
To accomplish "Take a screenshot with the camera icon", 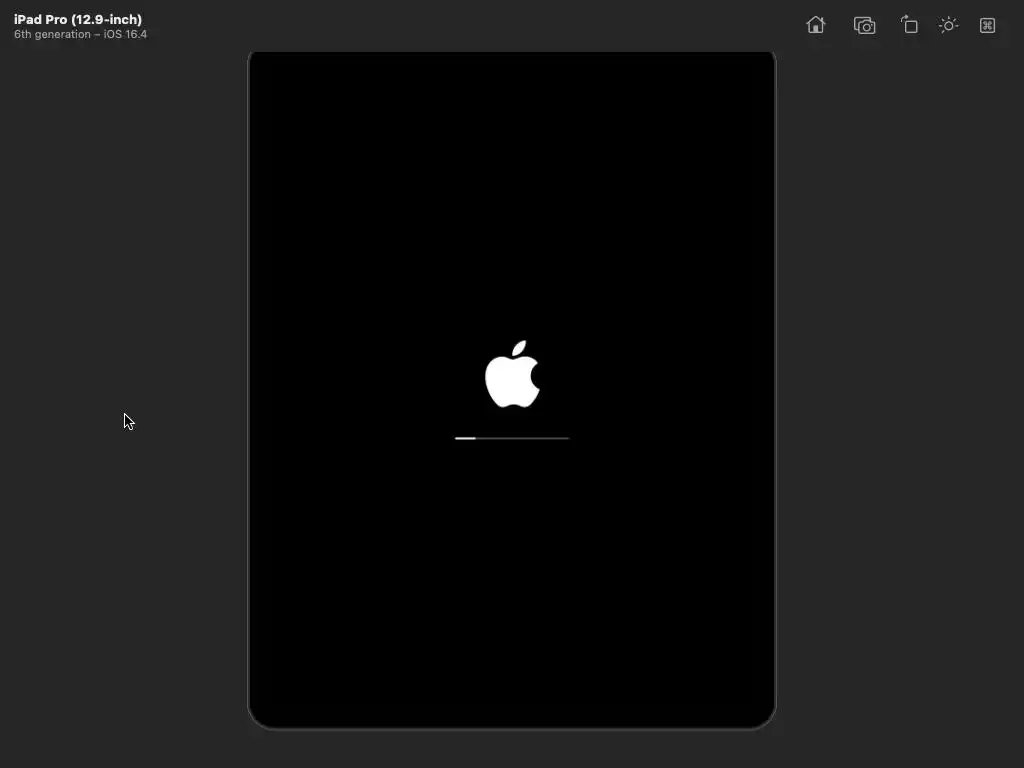I will point(864,25).
